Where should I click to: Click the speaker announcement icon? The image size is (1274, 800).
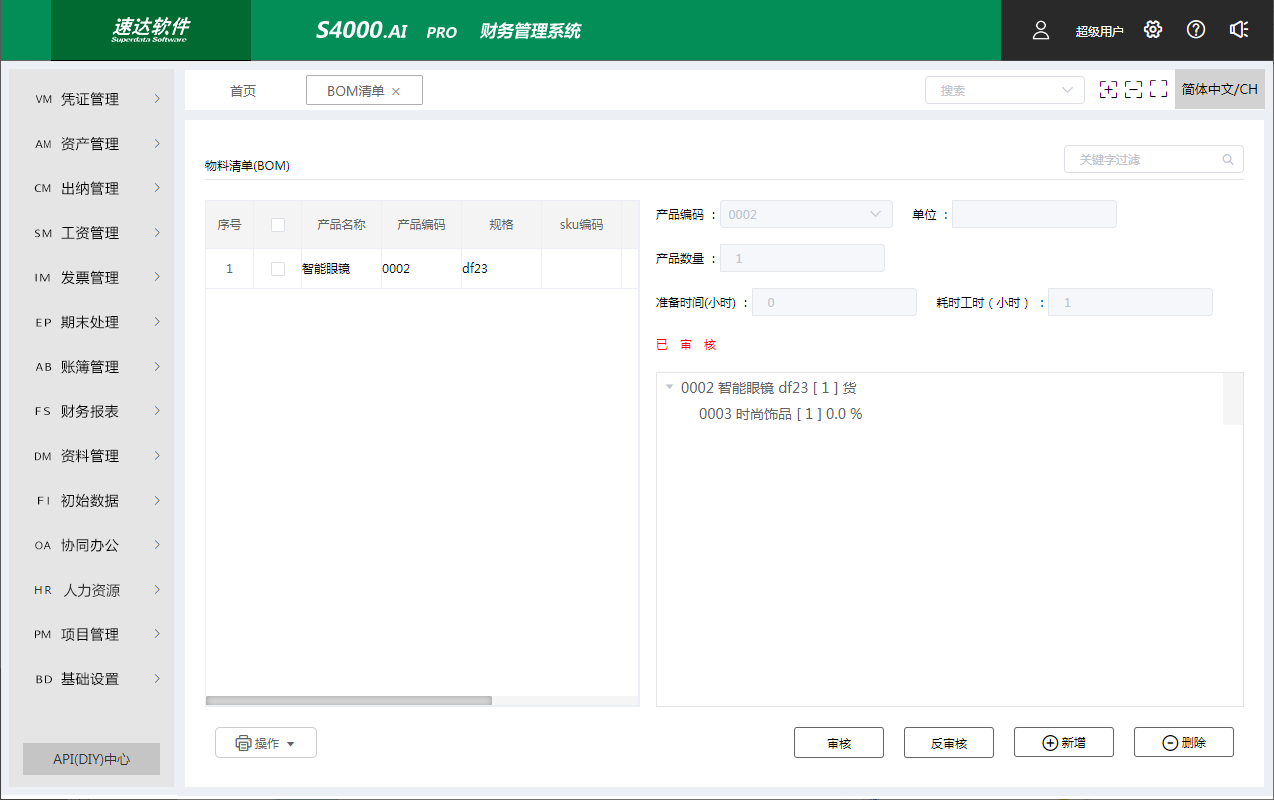tap(1239, 30)
